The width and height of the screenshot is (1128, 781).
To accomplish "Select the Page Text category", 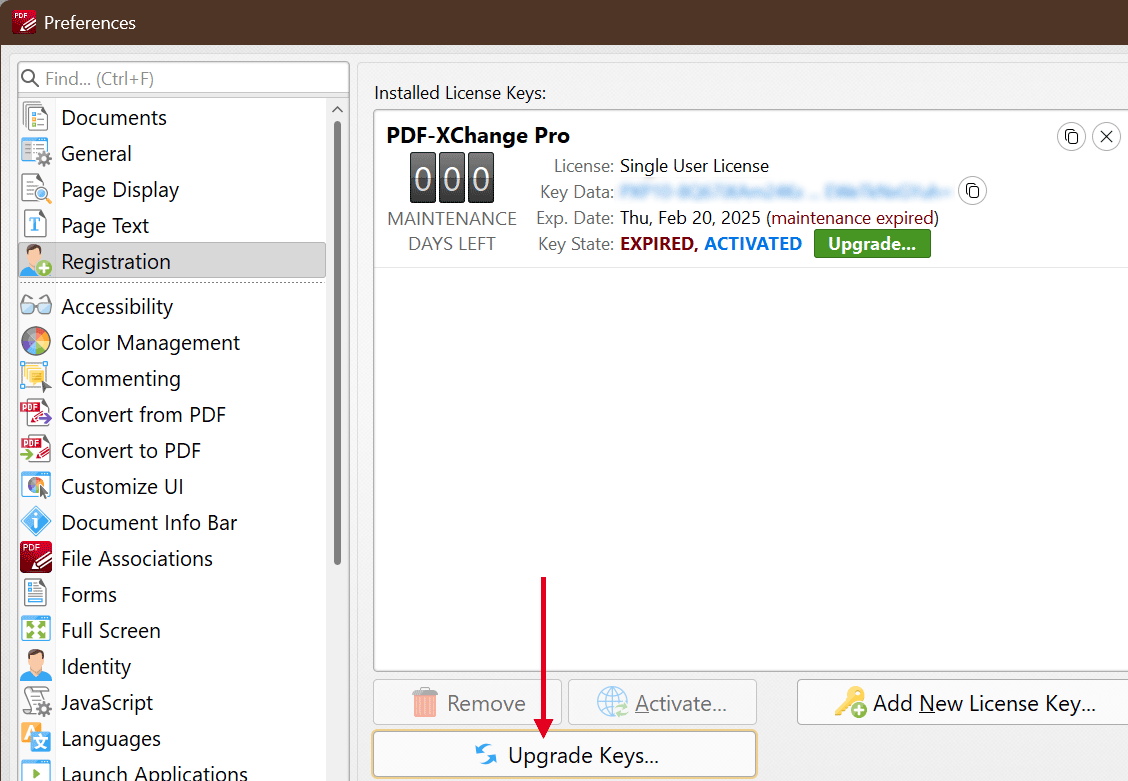I will (172, 225).
